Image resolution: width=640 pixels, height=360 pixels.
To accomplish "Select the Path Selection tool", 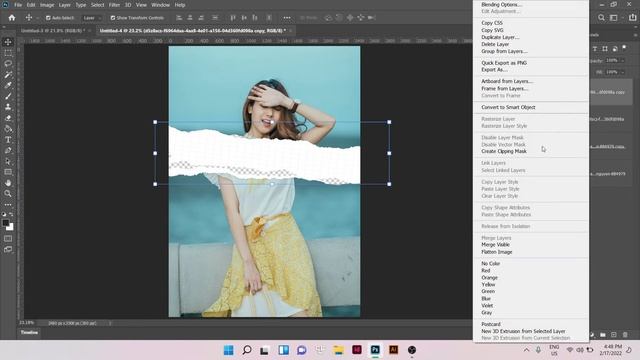I will (x=8, y=161).
